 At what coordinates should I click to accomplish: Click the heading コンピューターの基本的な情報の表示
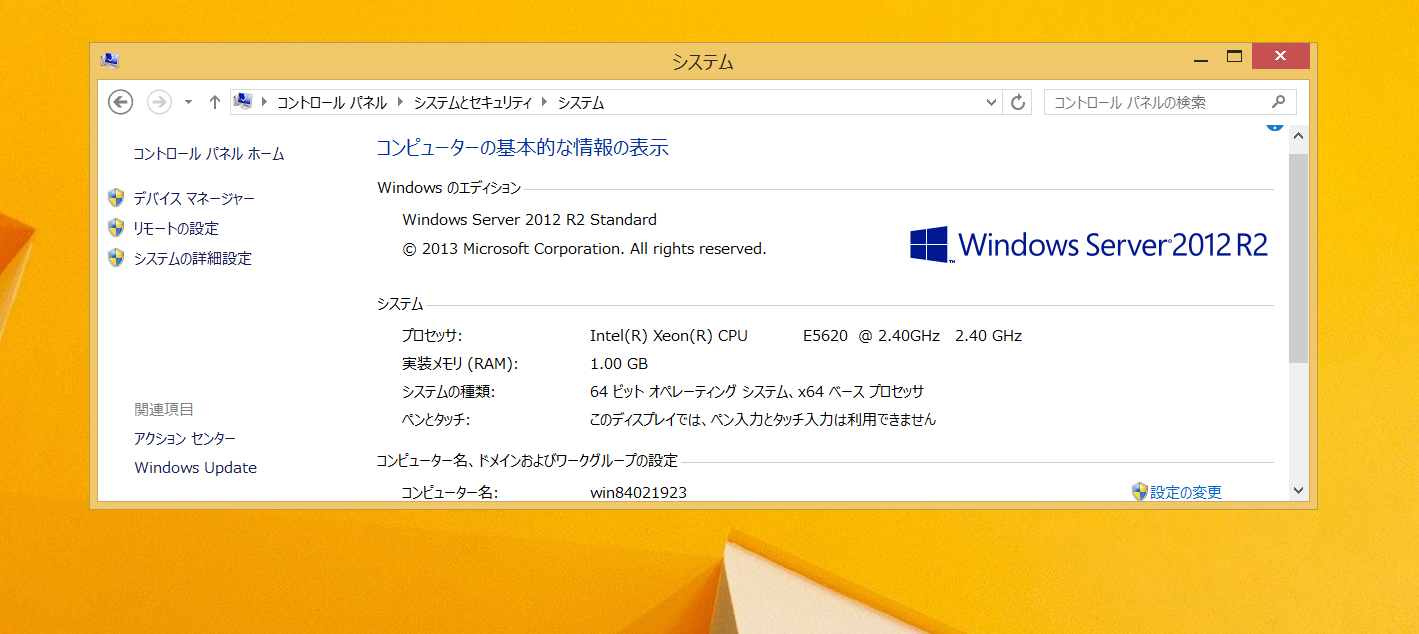522,148
